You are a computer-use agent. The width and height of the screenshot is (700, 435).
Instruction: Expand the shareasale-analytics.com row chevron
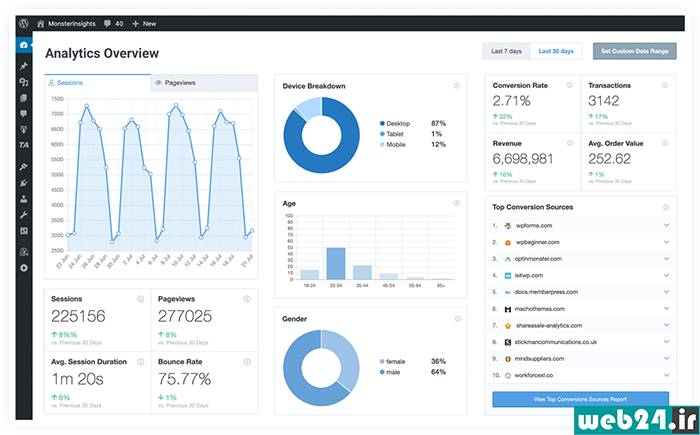(x=666, y=325)
